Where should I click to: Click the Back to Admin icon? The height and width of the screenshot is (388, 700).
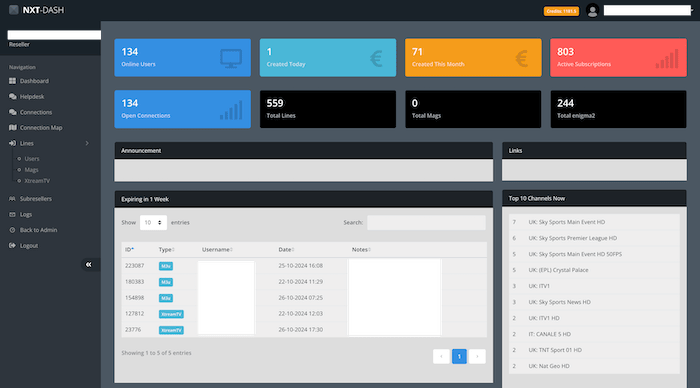click(12, 230)
